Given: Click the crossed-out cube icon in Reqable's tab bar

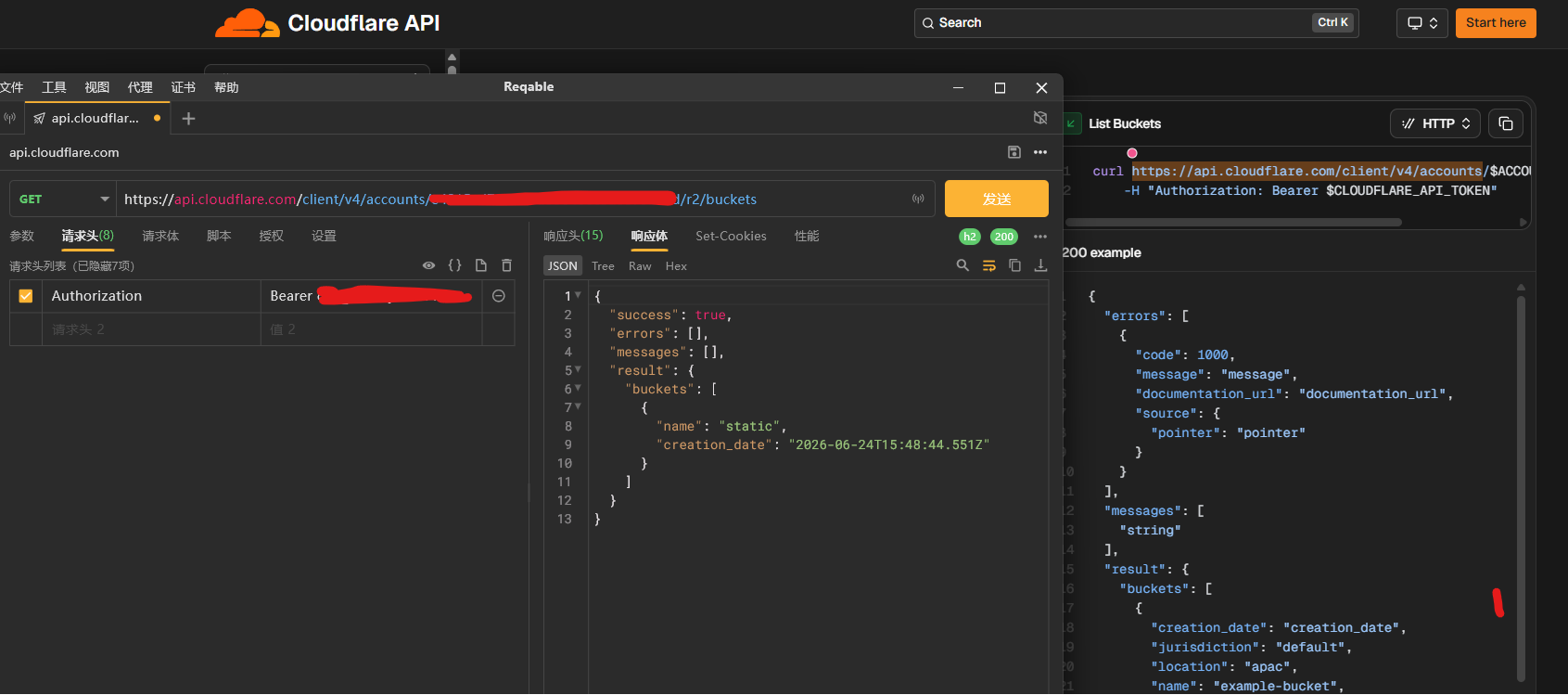Looking at the screenshot, I should point(1040,118).
